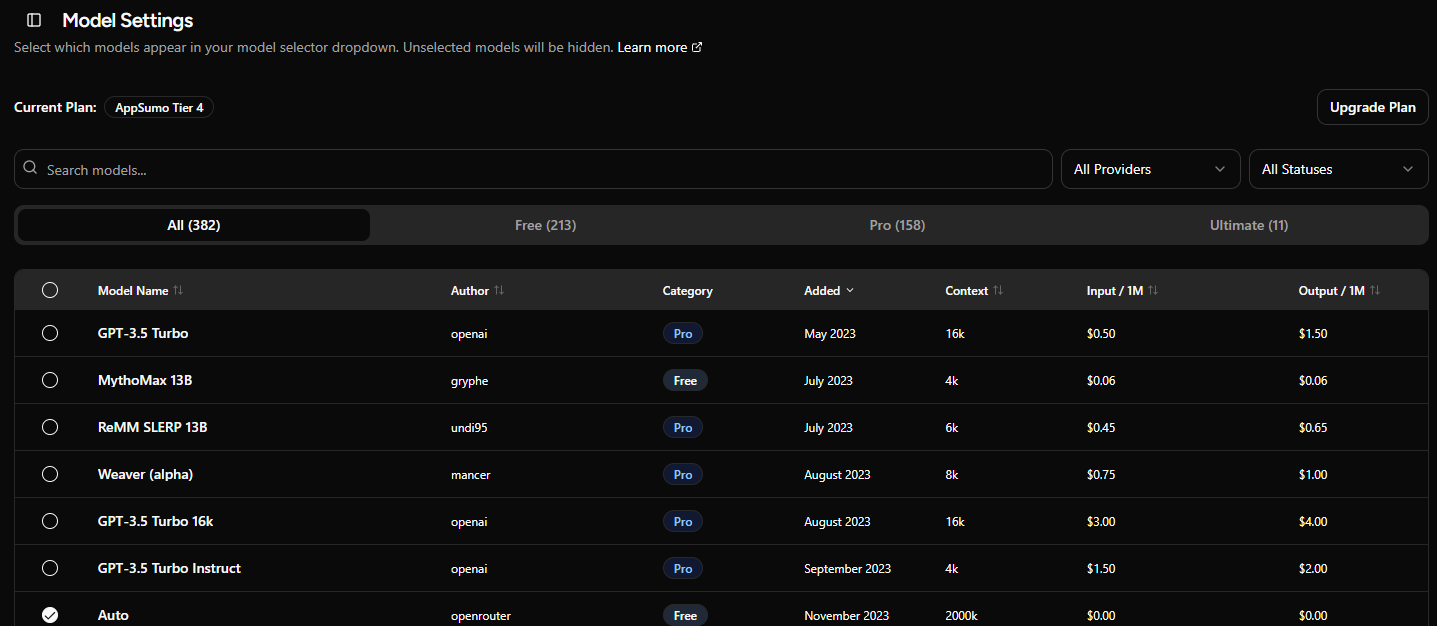Screen dimensions: 1437x626
Task: Click the Model Name column header
Action: (133, 290)
